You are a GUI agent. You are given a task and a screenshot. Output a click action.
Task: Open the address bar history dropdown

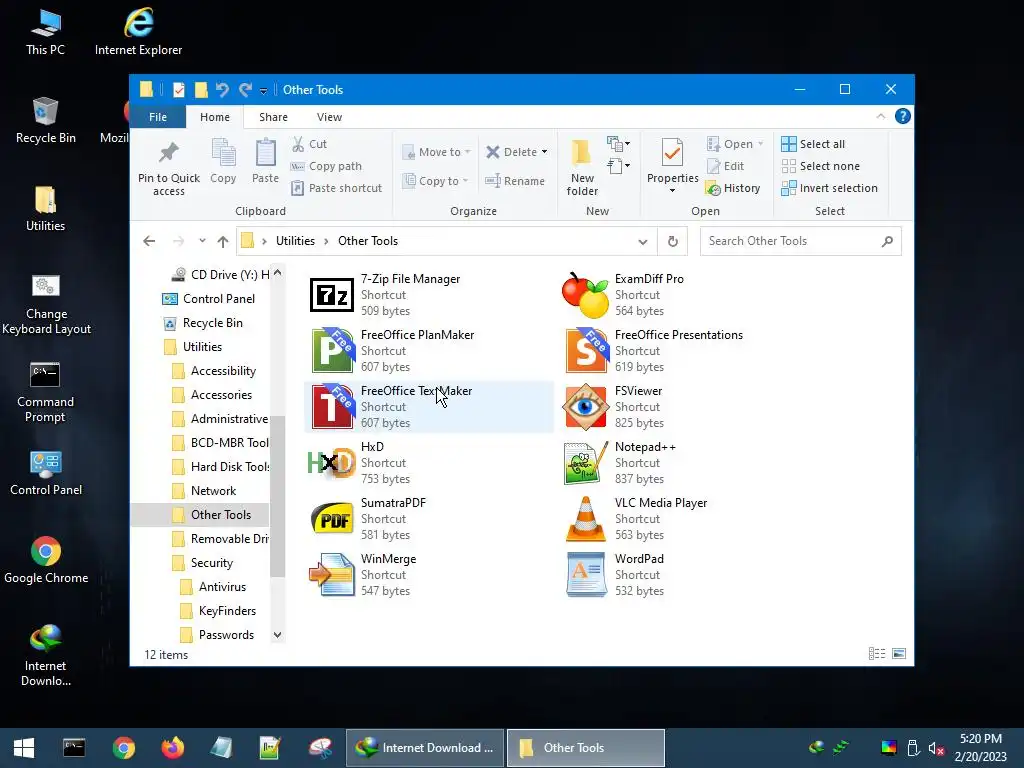coord(643,242)
